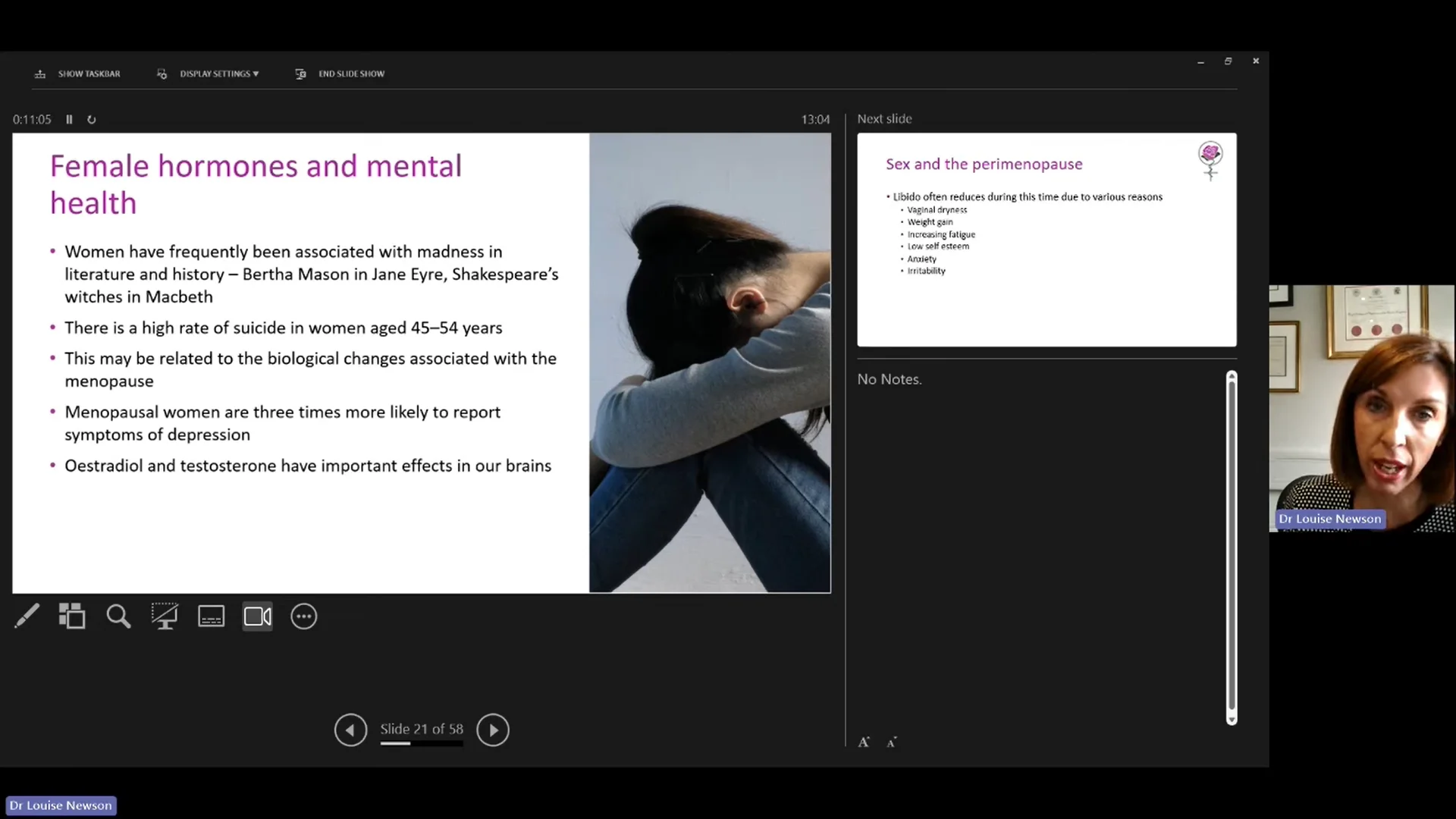The width and height of the screenshot is (1456, 819).
Task: Click the Show Taskbar icon
Action: [x=40, y=74]
